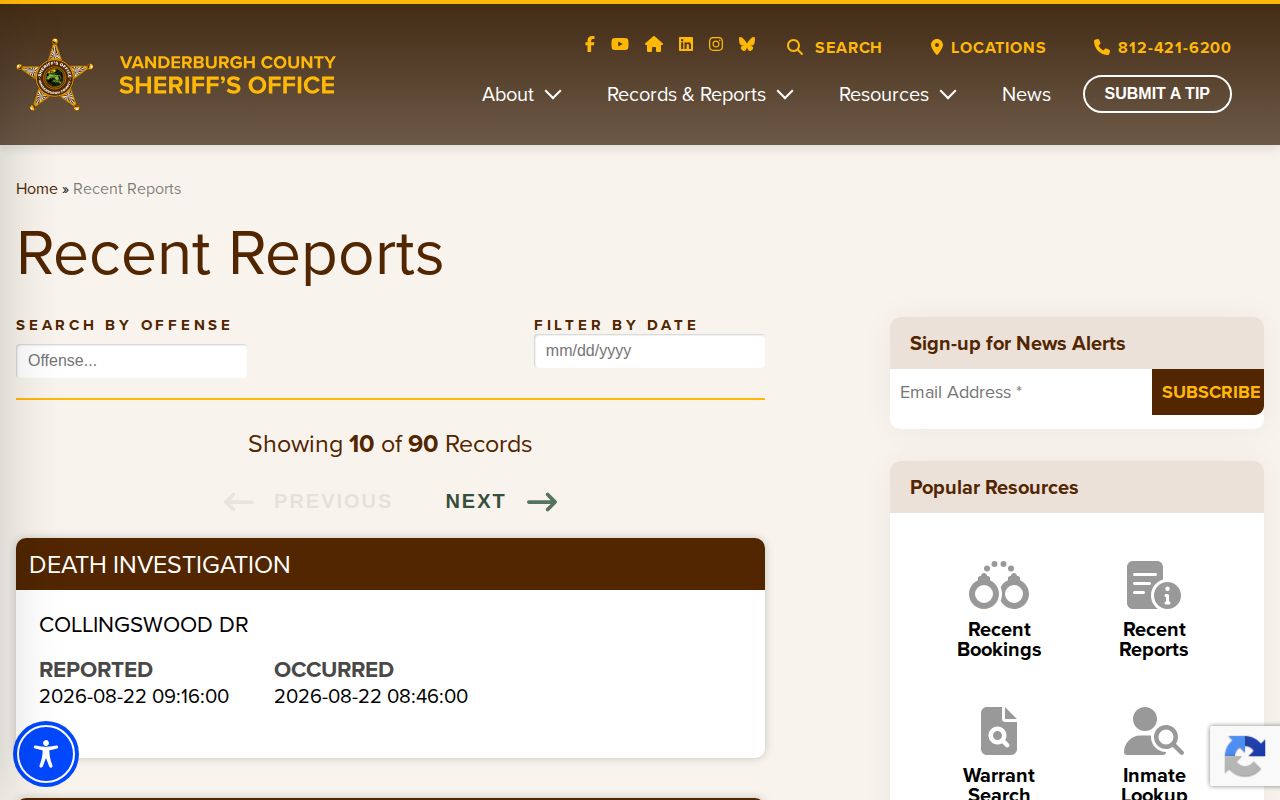The height and width of the screenshot is (800, 1280).
Task: Click the Locations header link
Action: coord(998,47)
